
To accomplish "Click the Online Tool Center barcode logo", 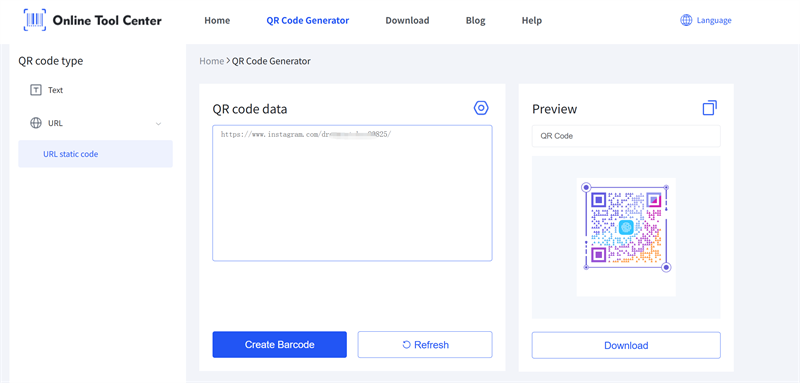I will (35, 20).
